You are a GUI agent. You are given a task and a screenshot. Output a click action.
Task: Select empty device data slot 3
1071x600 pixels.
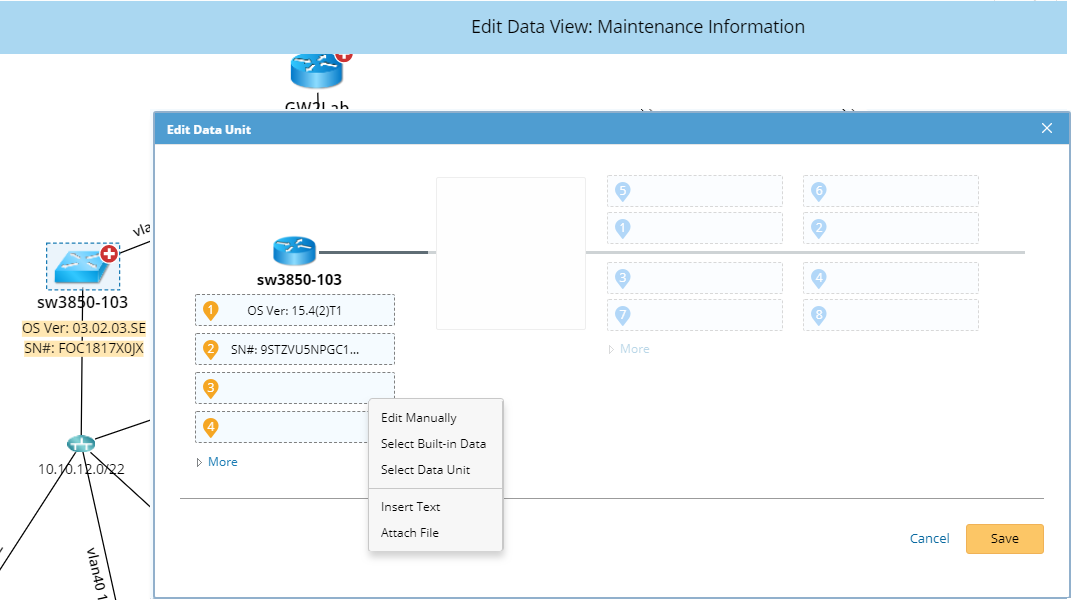(294, 388)
